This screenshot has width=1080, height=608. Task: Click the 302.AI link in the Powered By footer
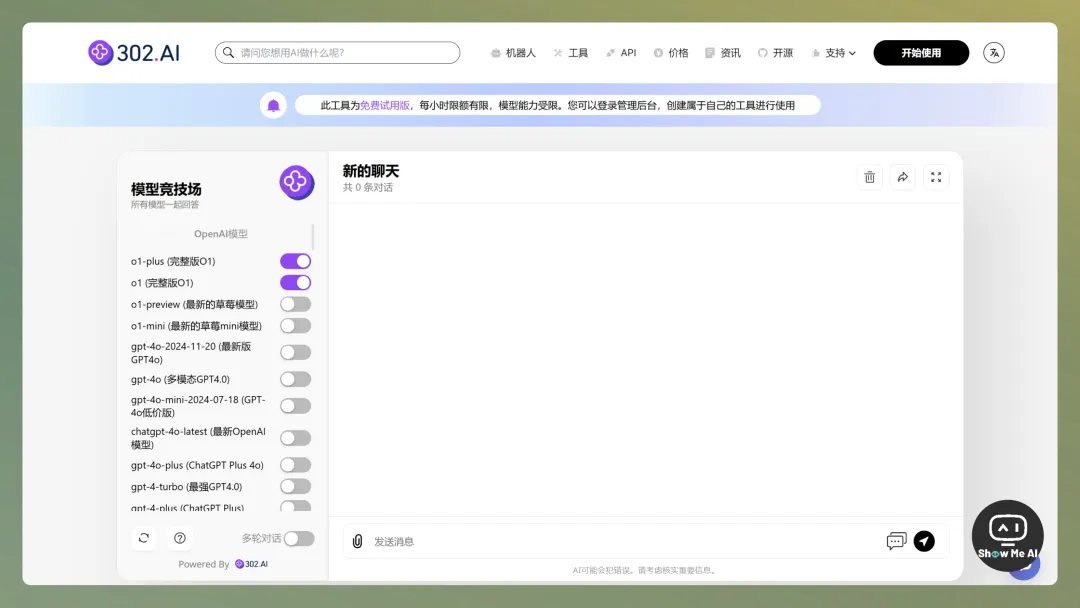(251, 564)
